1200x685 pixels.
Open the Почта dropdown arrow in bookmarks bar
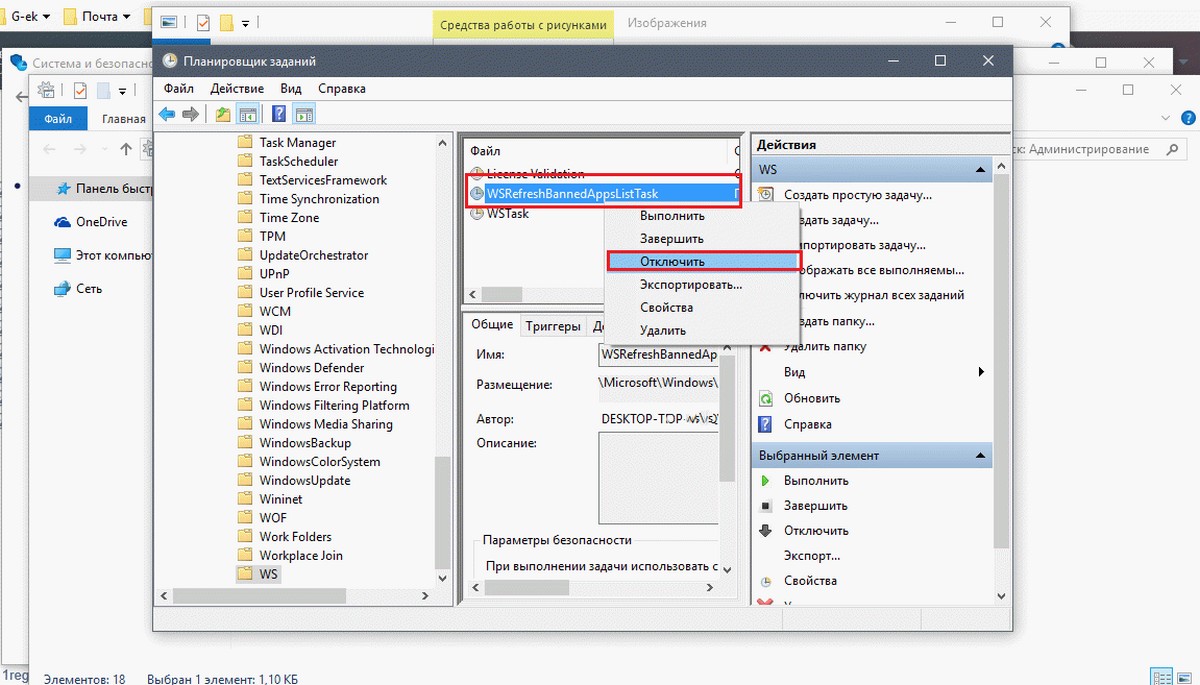126,17
